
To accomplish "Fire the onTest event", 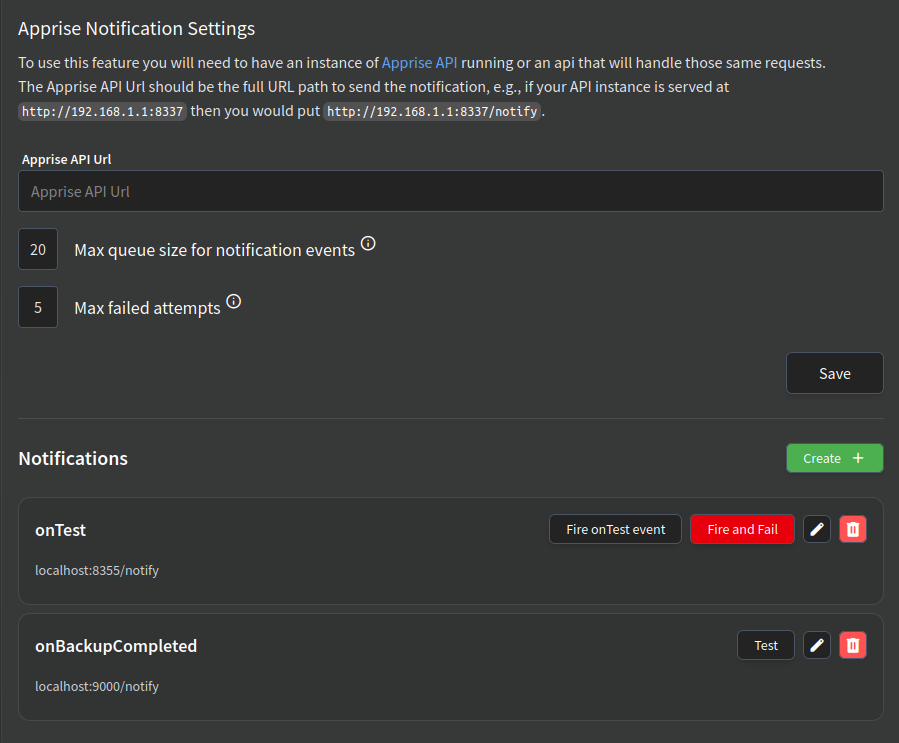I will pos(615,528).
